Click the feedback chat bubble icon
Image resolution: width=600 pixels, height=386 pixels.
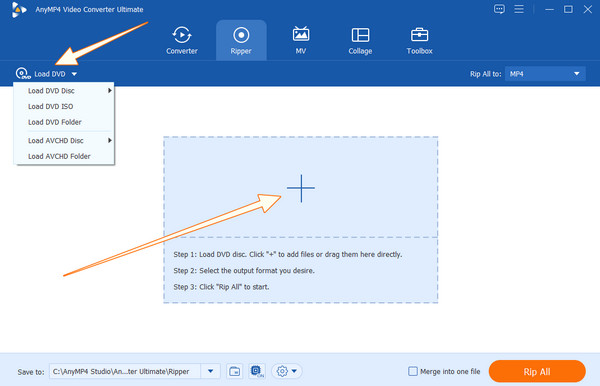(499, 9)
